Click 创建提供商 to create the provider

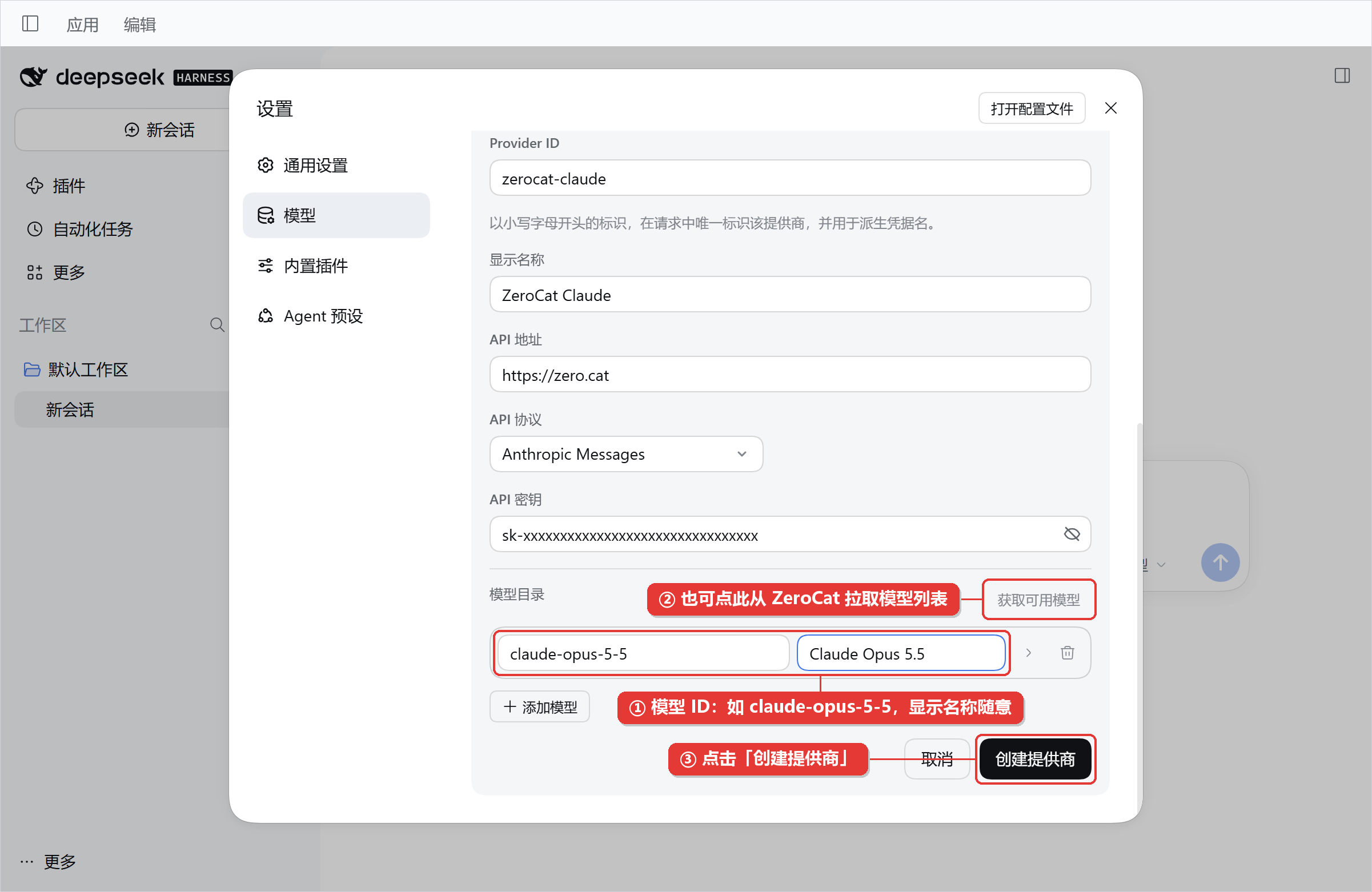pyautogui.click(x=1036, y=759)
